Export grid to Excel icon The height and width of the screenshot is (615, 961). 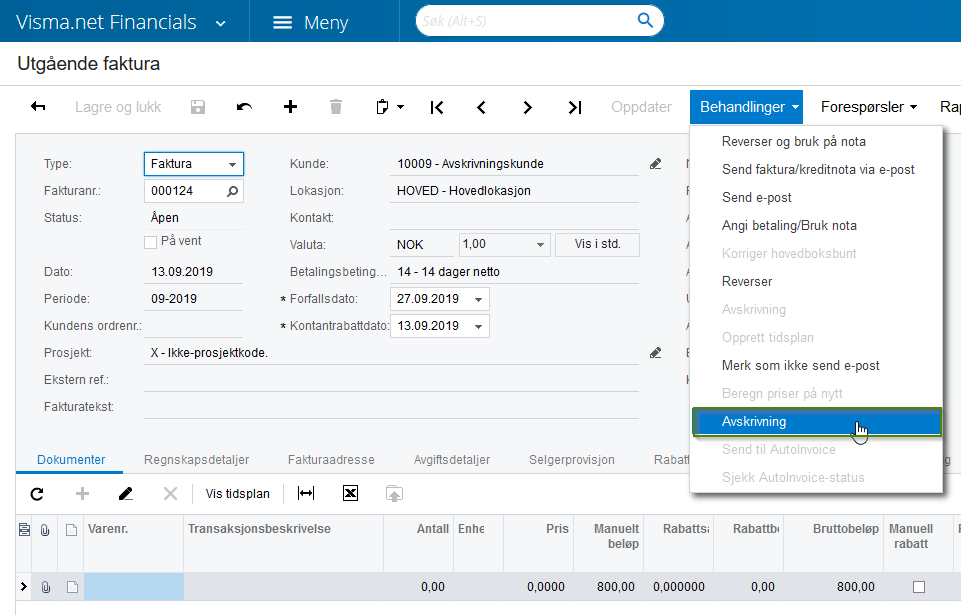350,493
